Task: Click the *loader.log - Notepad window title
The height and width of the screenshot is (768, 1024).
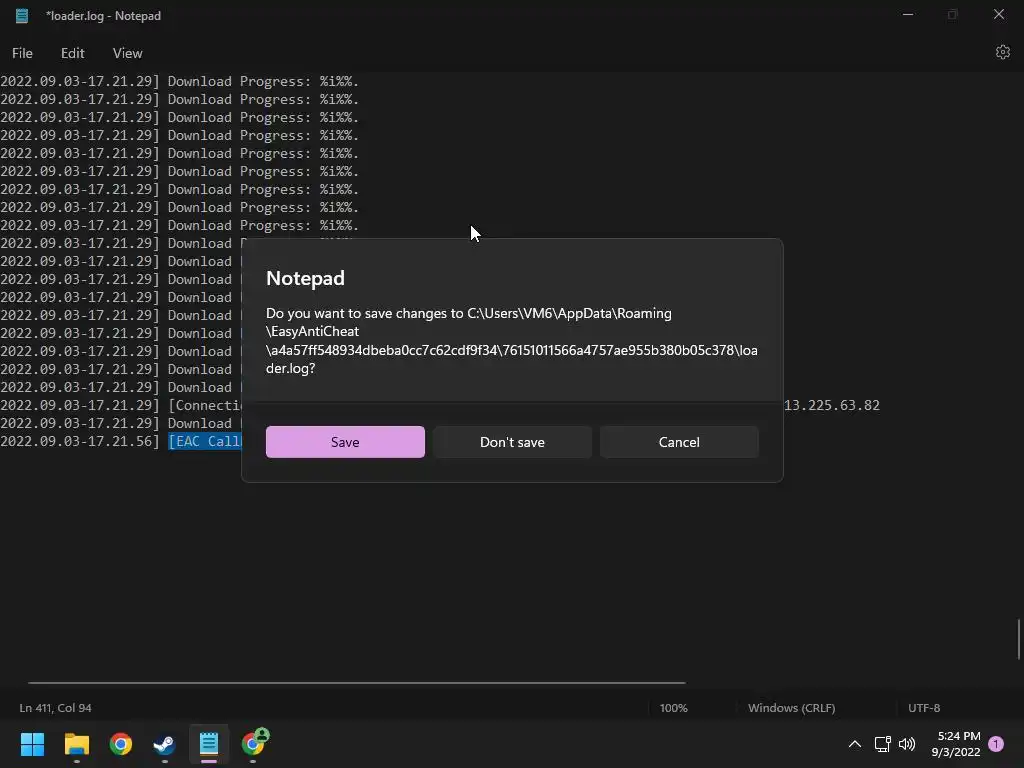Action: [103, 16]
